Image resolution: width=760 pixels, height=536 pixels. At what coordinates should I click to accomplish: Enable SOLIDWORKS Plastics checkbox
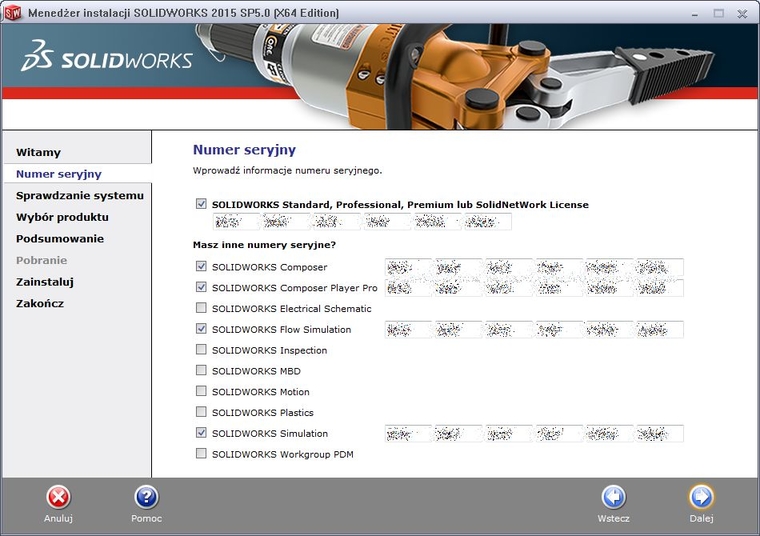201,412
